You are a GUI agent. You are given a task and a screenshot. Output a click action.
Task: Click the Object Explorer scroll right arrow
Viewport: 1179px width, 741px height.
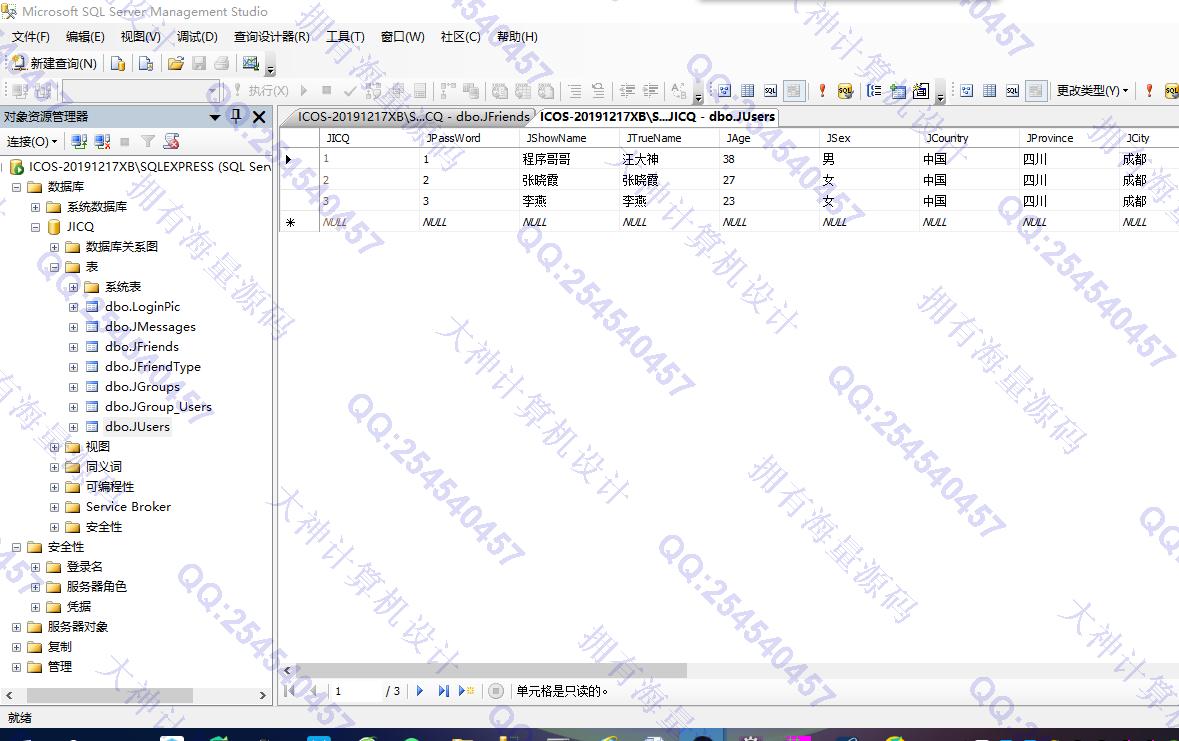[262, 695]
